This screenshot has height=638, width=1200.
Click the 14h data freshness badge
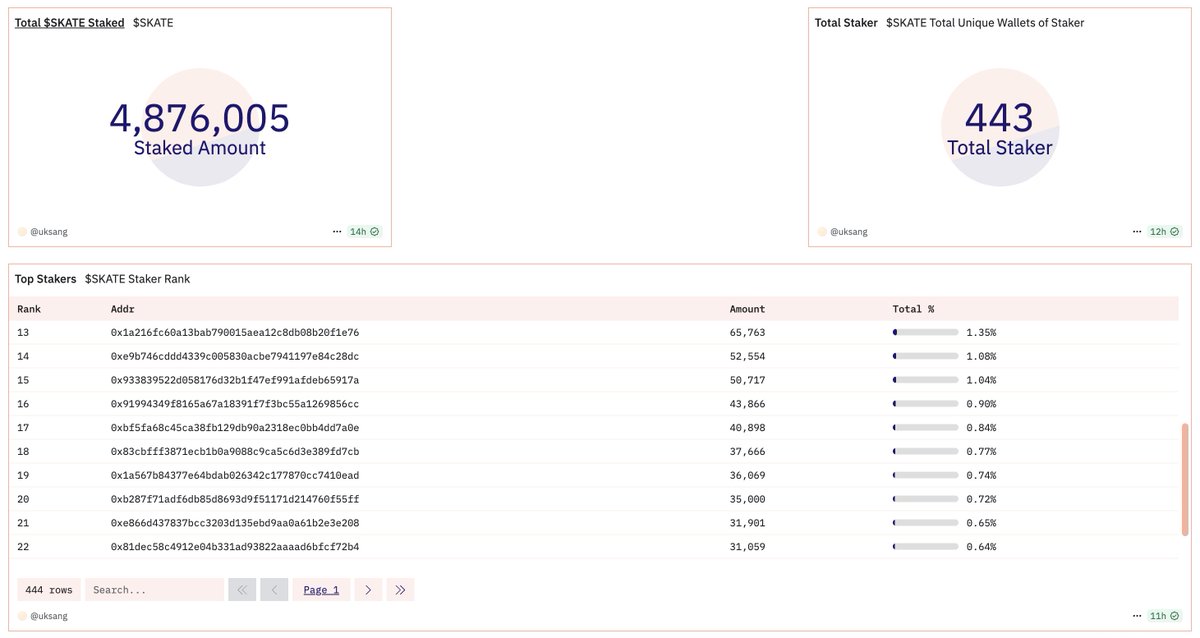359,231
